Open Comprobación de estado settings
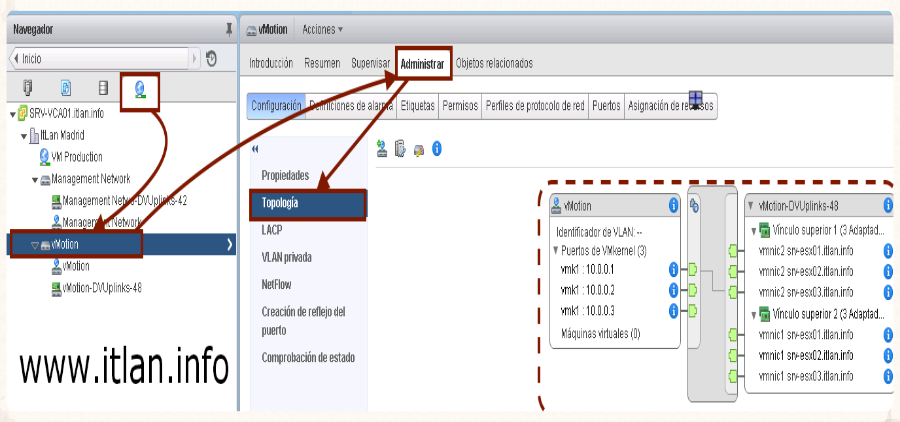Image resolution: width=900 pixels, height=422 pixels. click(307, 357)
